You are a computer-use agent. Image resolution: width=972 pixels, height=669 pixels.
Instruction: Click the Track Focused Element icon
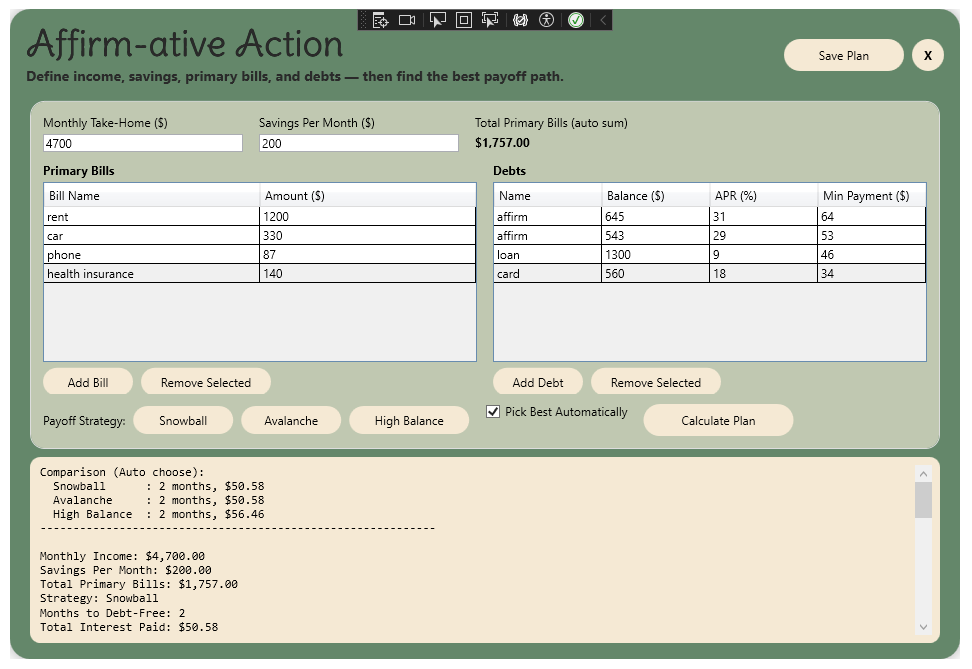pyautogui.click(x=490, y=20)
